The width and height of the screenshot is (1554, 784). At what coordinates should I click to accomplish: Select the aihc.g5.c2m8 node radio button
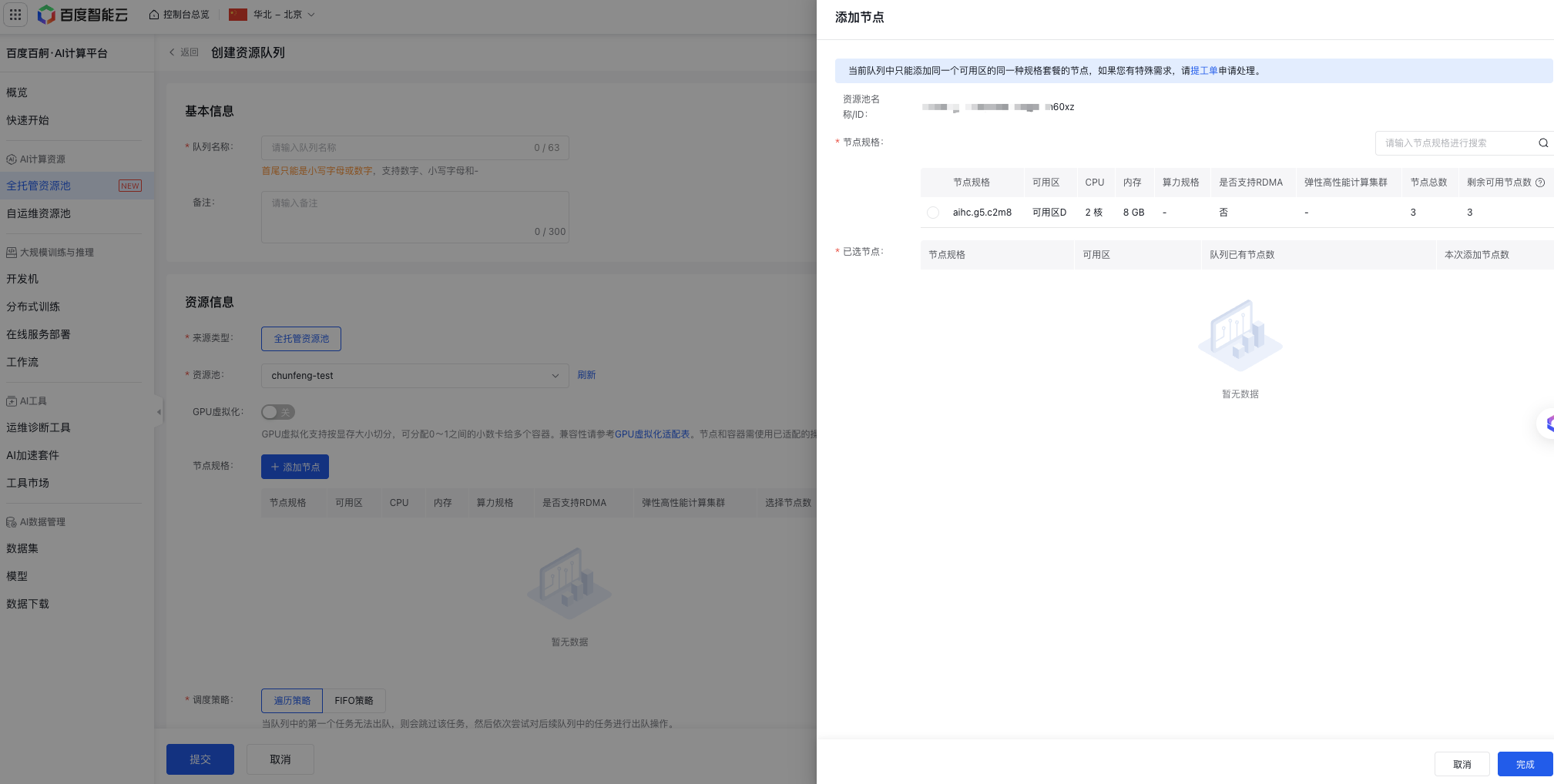(x=933, y=213)
